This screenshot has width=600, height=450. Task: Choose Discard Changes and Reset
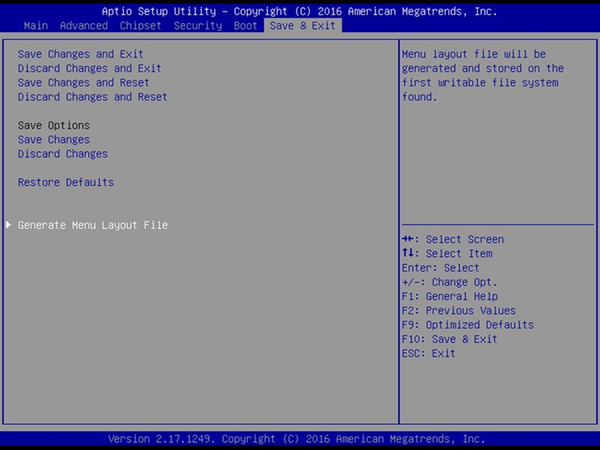[x=92, y=97]
